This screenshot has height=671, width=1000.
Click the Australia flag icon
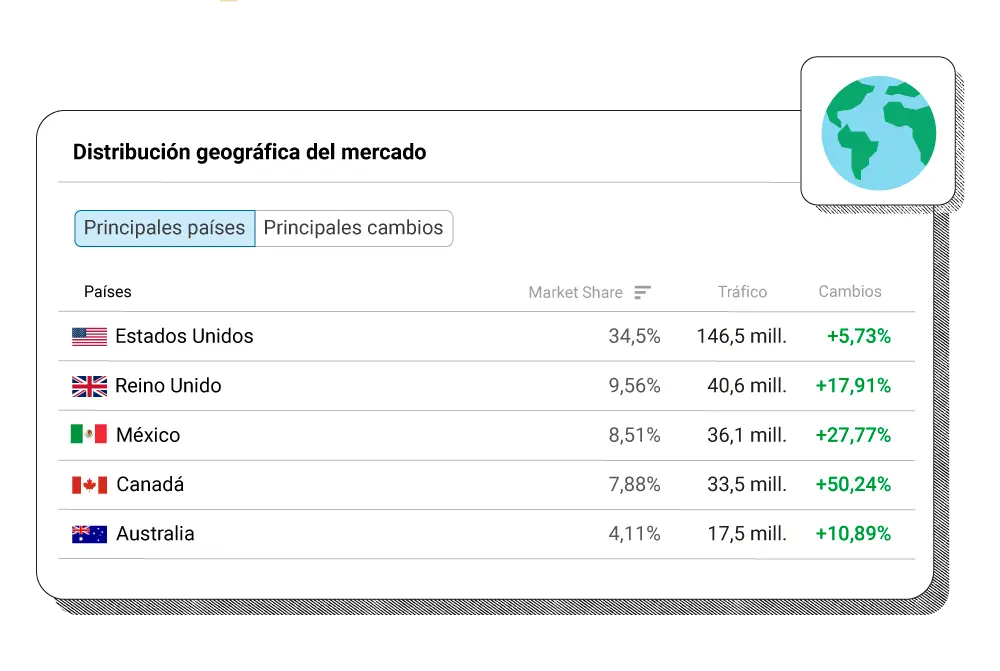88,533
